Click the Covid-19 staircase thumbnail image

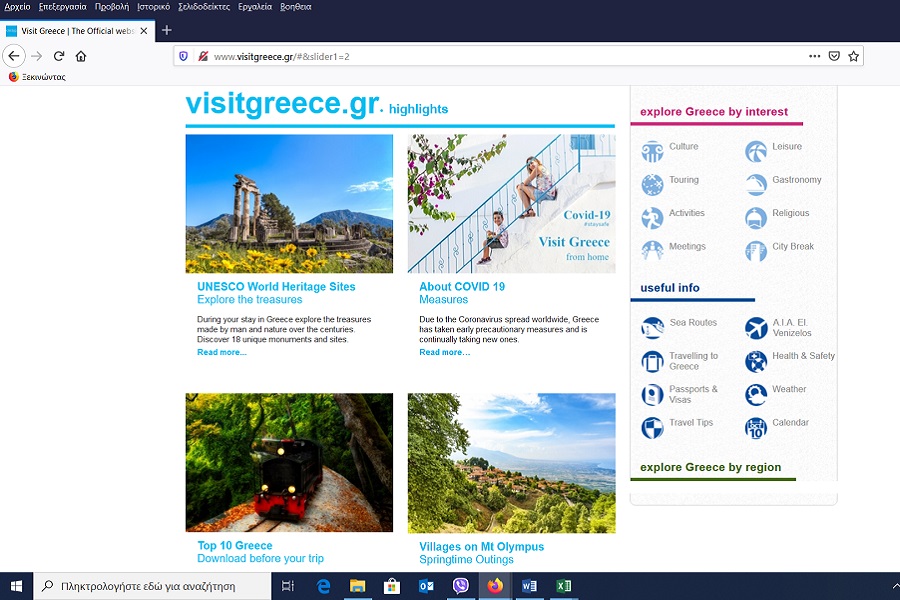[x=511, y=204]
